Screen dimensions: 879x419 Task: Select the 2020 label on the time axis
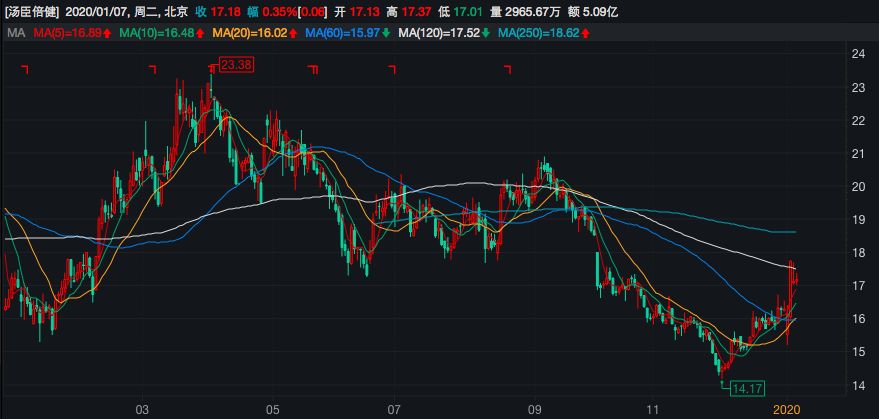coord(785,409)
